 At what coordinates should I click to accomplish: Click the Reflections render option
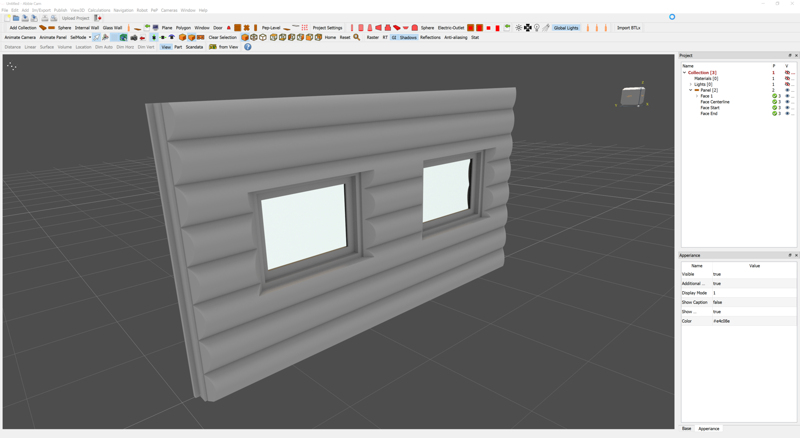430,37
